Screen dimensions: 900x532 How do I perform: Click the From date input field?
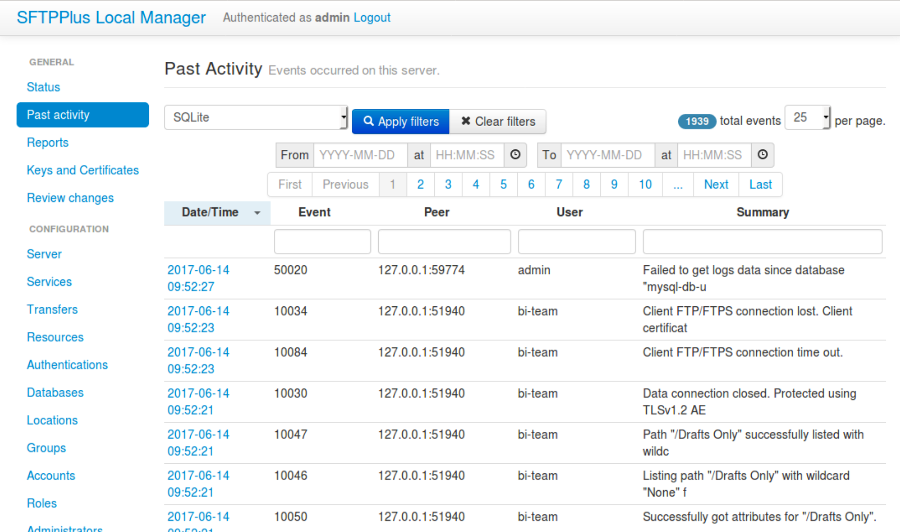(360, 155)
